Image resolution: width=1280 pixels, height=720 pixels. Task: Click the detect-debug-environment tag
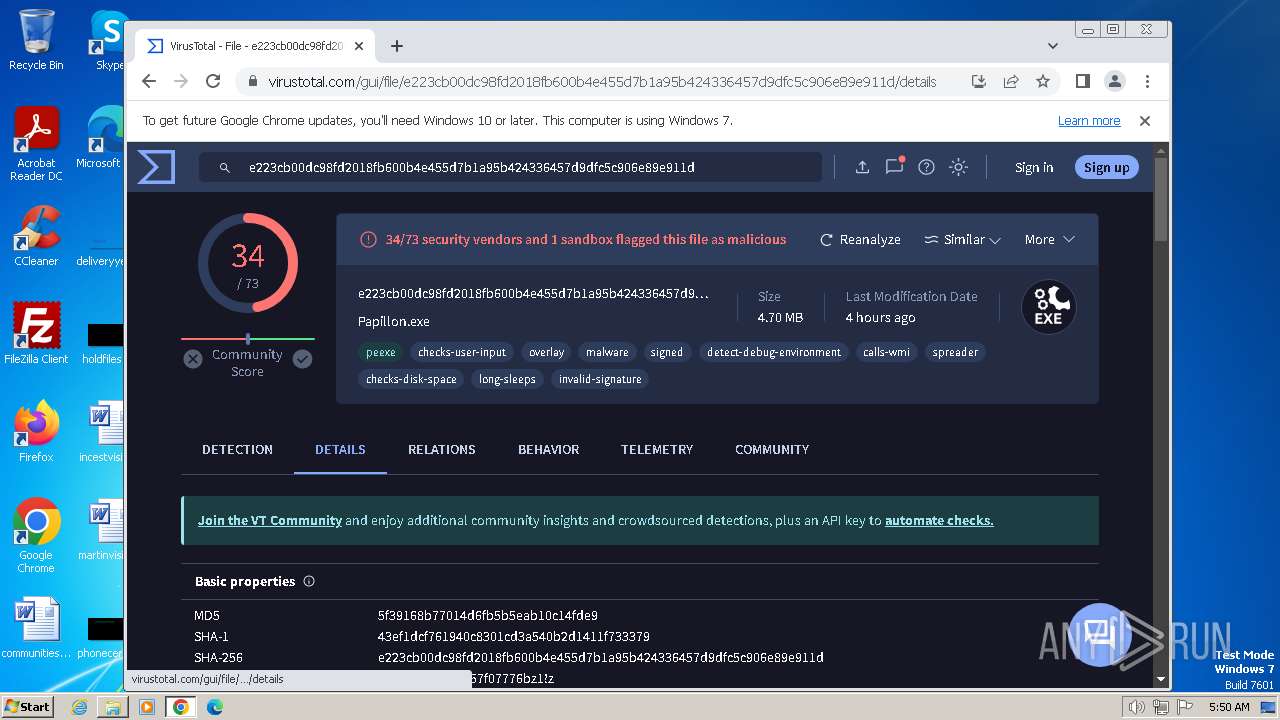[x=774, y=352]
